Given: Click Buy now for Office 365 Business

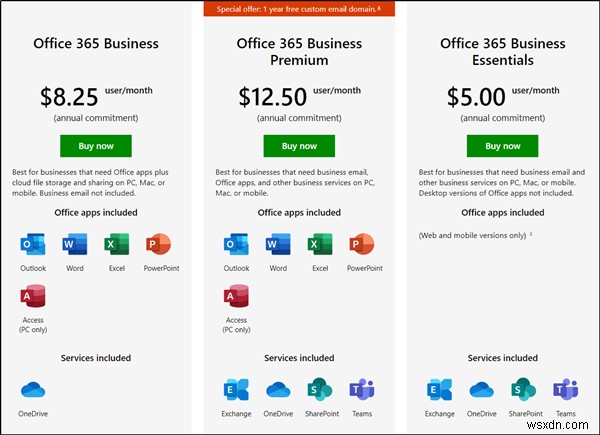Looking at the screenshot, I should coord(96,146).
